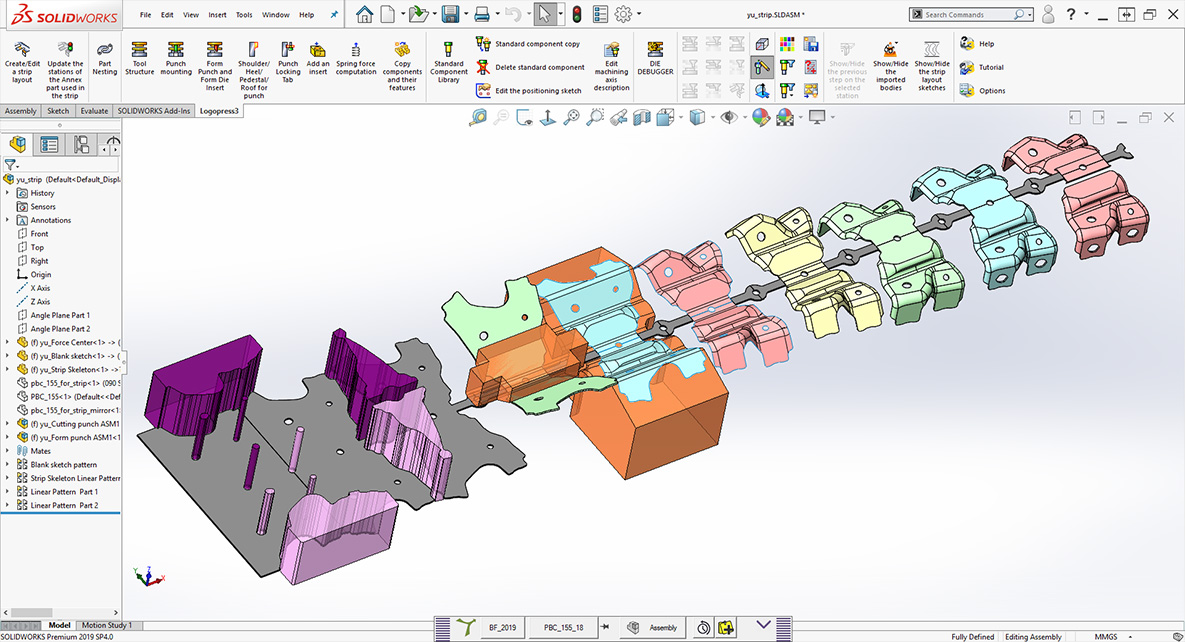This screenshot has height=642, width=1185.
Task: Click Edit the positioning sketch
Action: pyautogui.click(x=529, y=91)
